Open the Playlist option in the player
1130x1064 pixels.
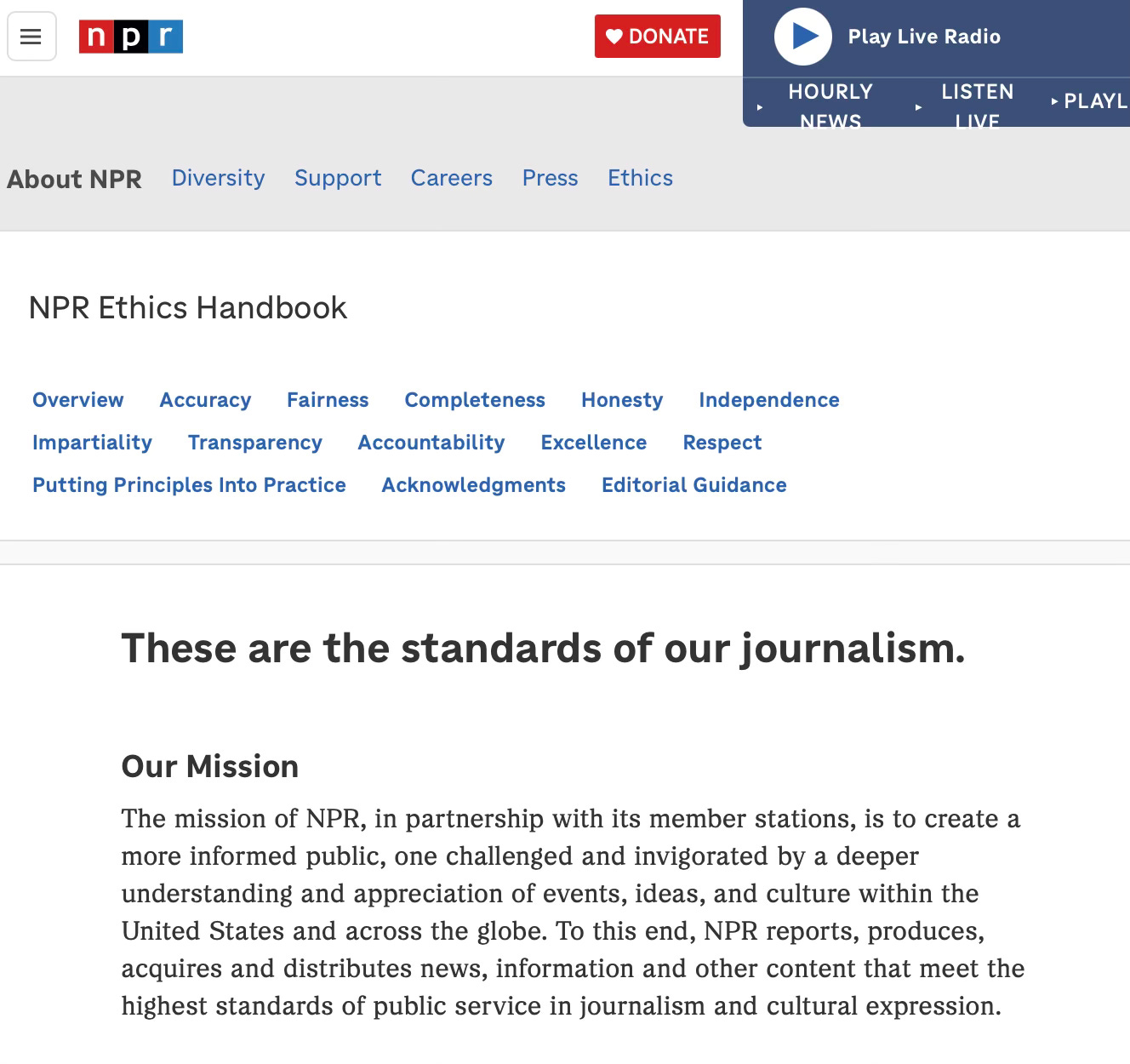pyautogui.click(x=1091, y=101)
